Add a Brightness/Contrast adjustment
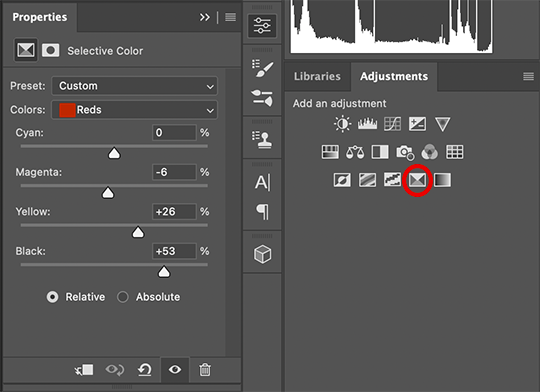This screenshot has width=540, height=392. point(342,124)
